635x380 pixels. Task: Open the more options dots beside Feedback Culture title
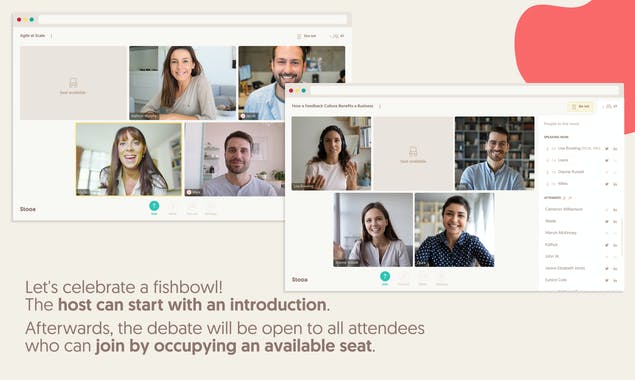(x=380, y=106)
